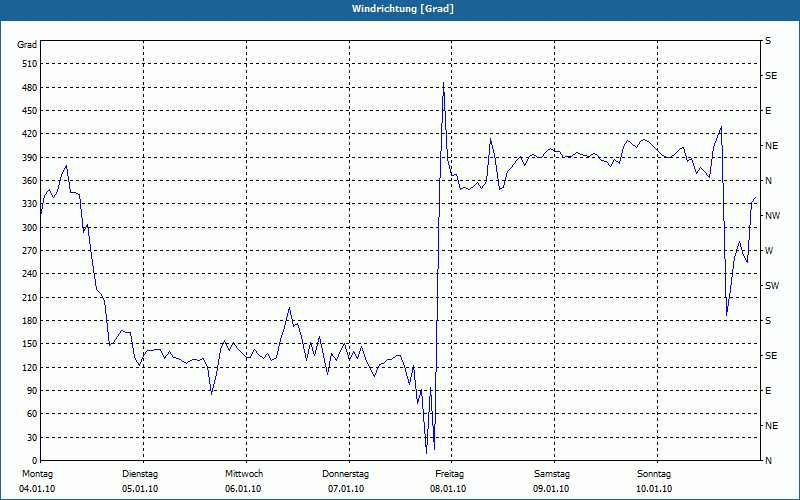Screen dimensions: 800x500
Task: Click the 360 y-axis value
Action: (30, 181)
